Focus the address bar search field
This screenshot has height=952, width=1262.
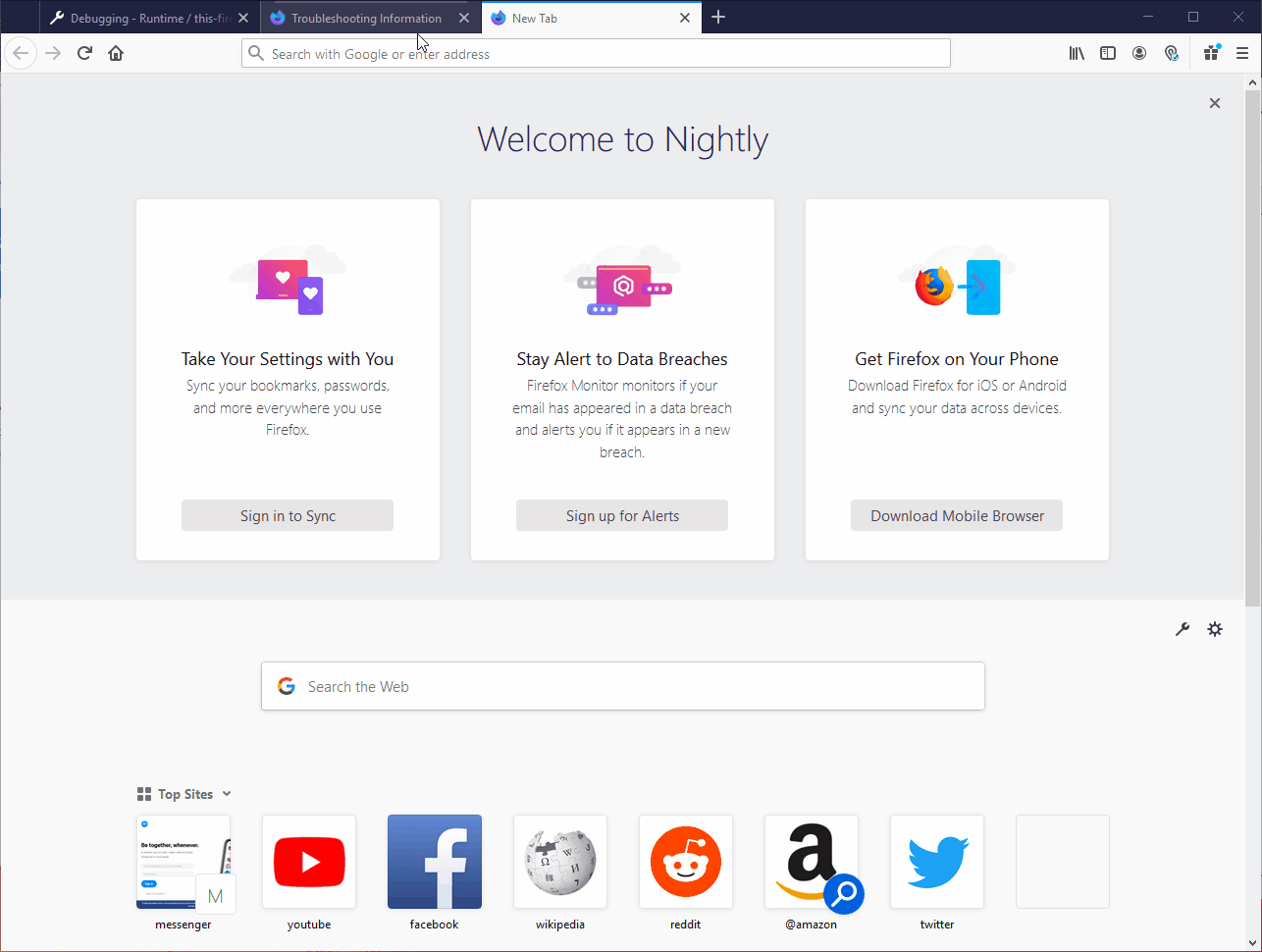pyautogui.click(x=596, y=53)
